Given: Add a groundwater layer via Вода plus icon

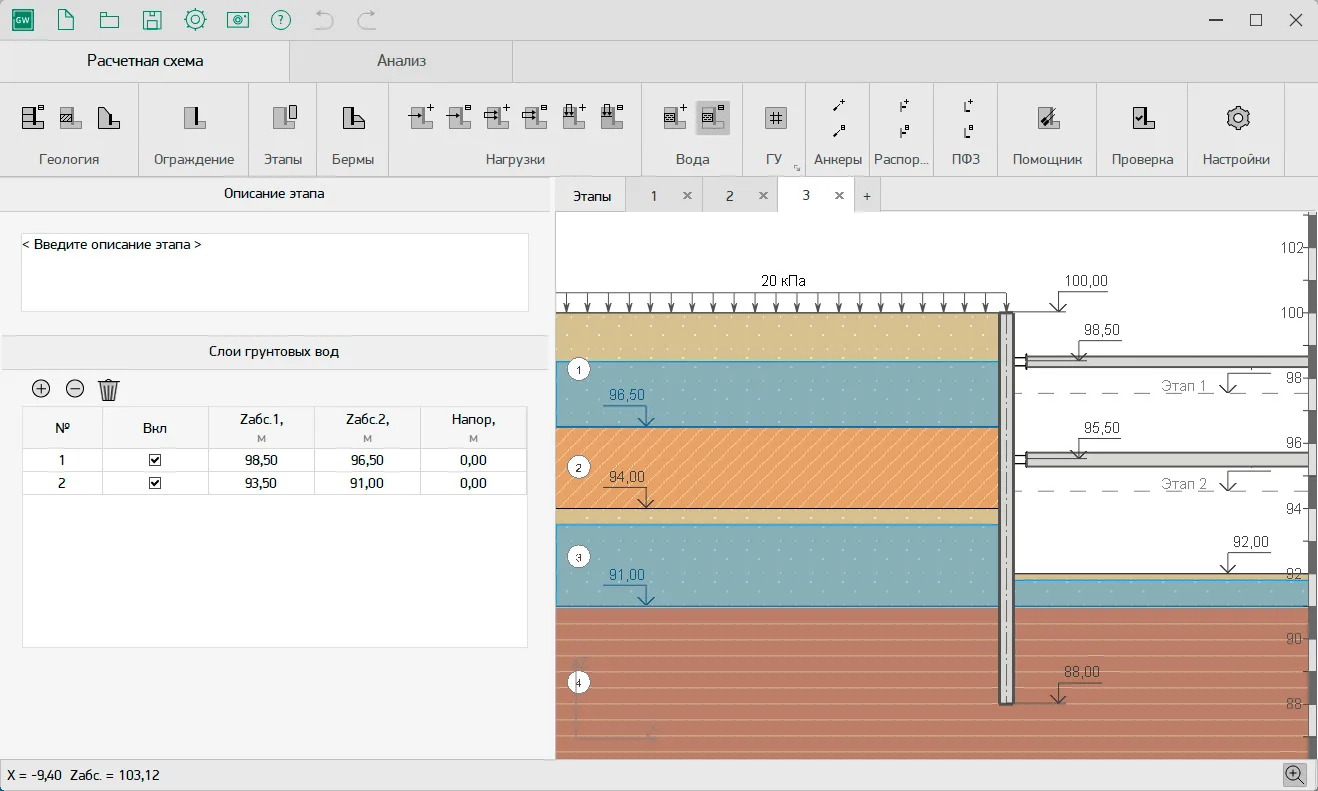Looking at the screenshot, I should pos(675,117).
